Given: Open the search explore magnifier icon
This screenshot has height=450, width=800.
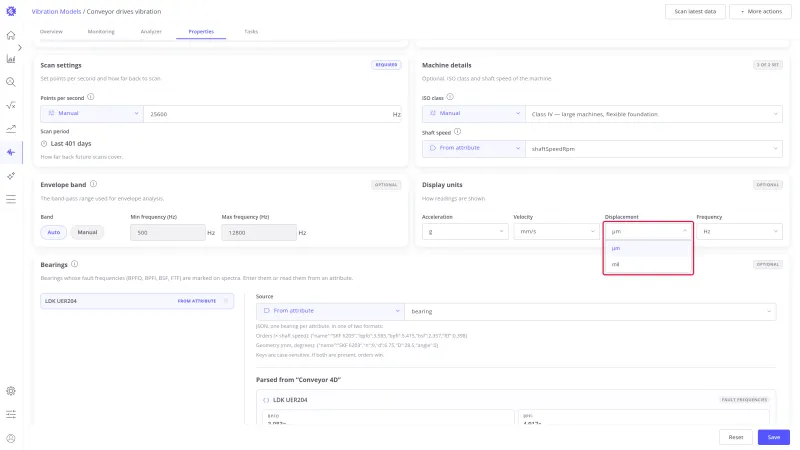Looking at the screenshot, I should pos(11,82).
